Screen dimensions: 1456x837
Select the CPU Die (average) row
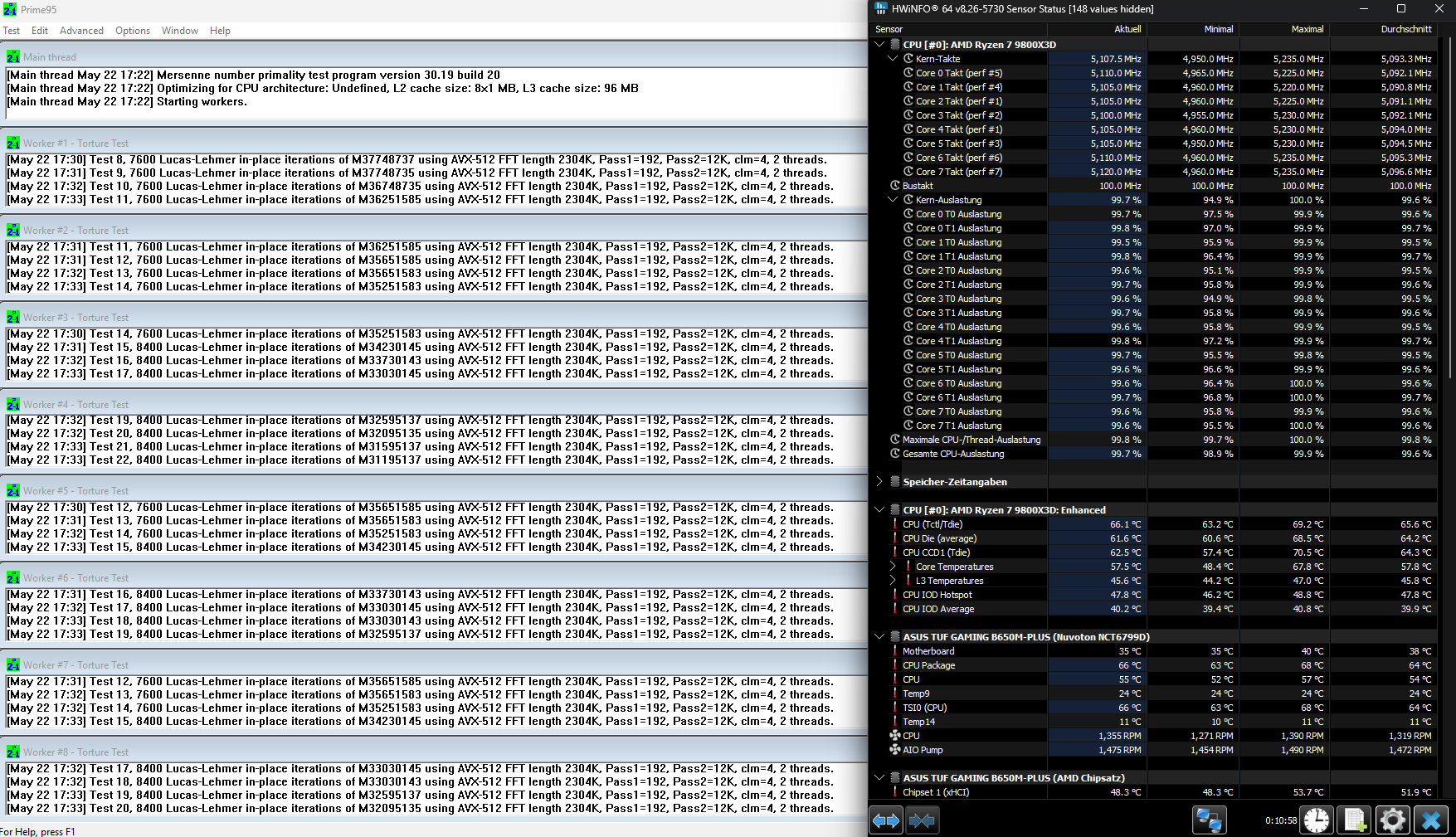tap(1154, 538)
